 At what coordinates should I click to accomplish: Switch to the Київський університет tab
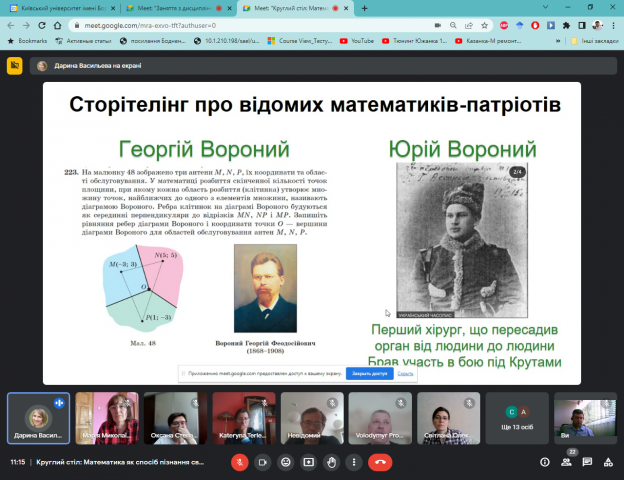point(60,7)
